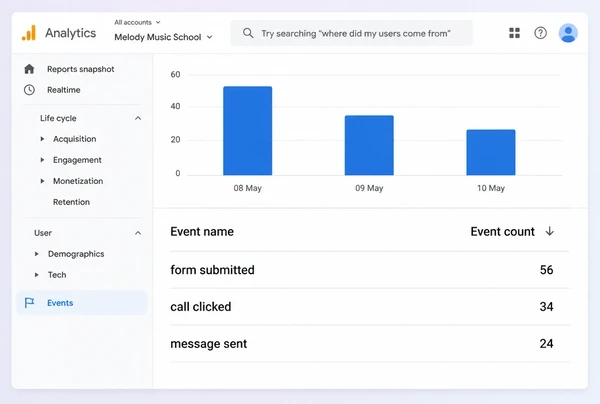The height and width of the screenshot is (404, 600).
Task: Click the home icon beside Reports snapshot
Action: click(x=29, y=69)
